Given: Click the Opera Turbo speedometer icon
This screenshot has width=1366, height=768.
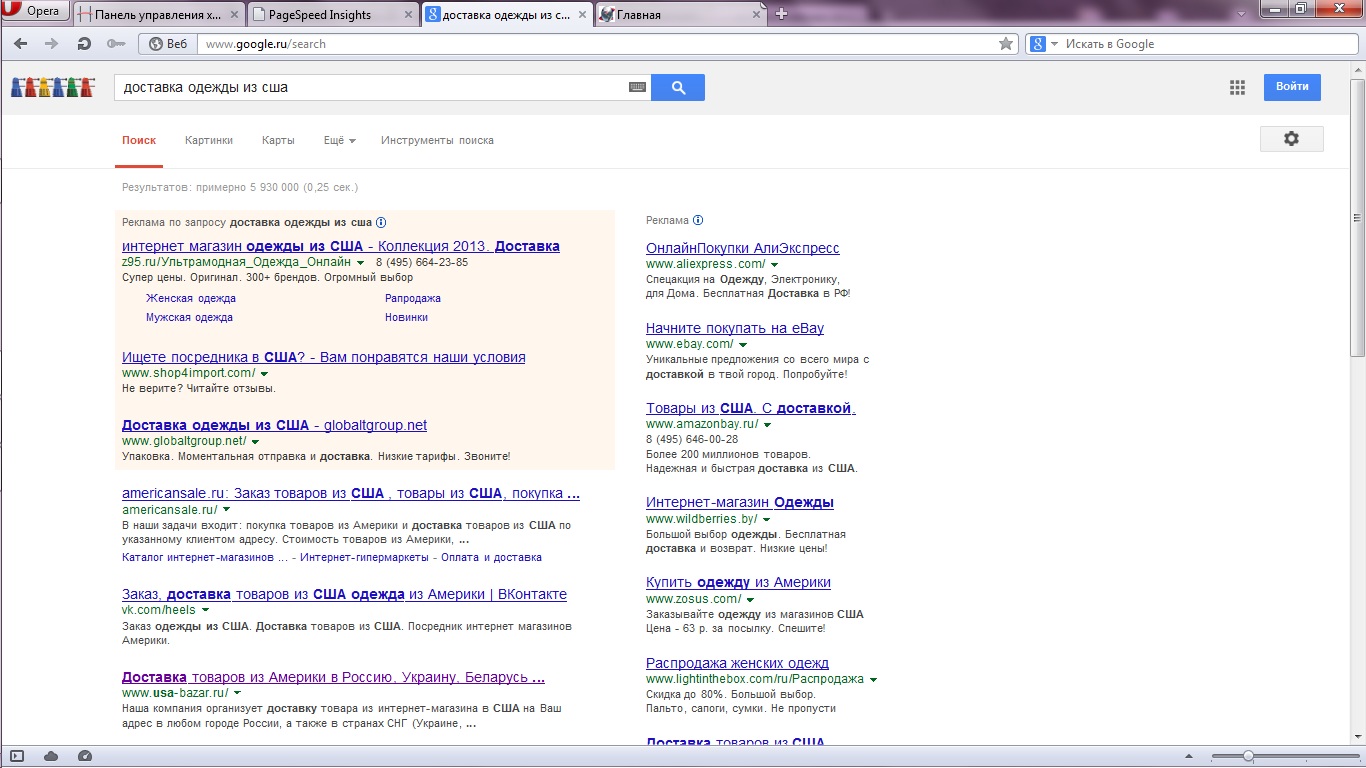Looking at the screenshot, I should click(85, 756).
